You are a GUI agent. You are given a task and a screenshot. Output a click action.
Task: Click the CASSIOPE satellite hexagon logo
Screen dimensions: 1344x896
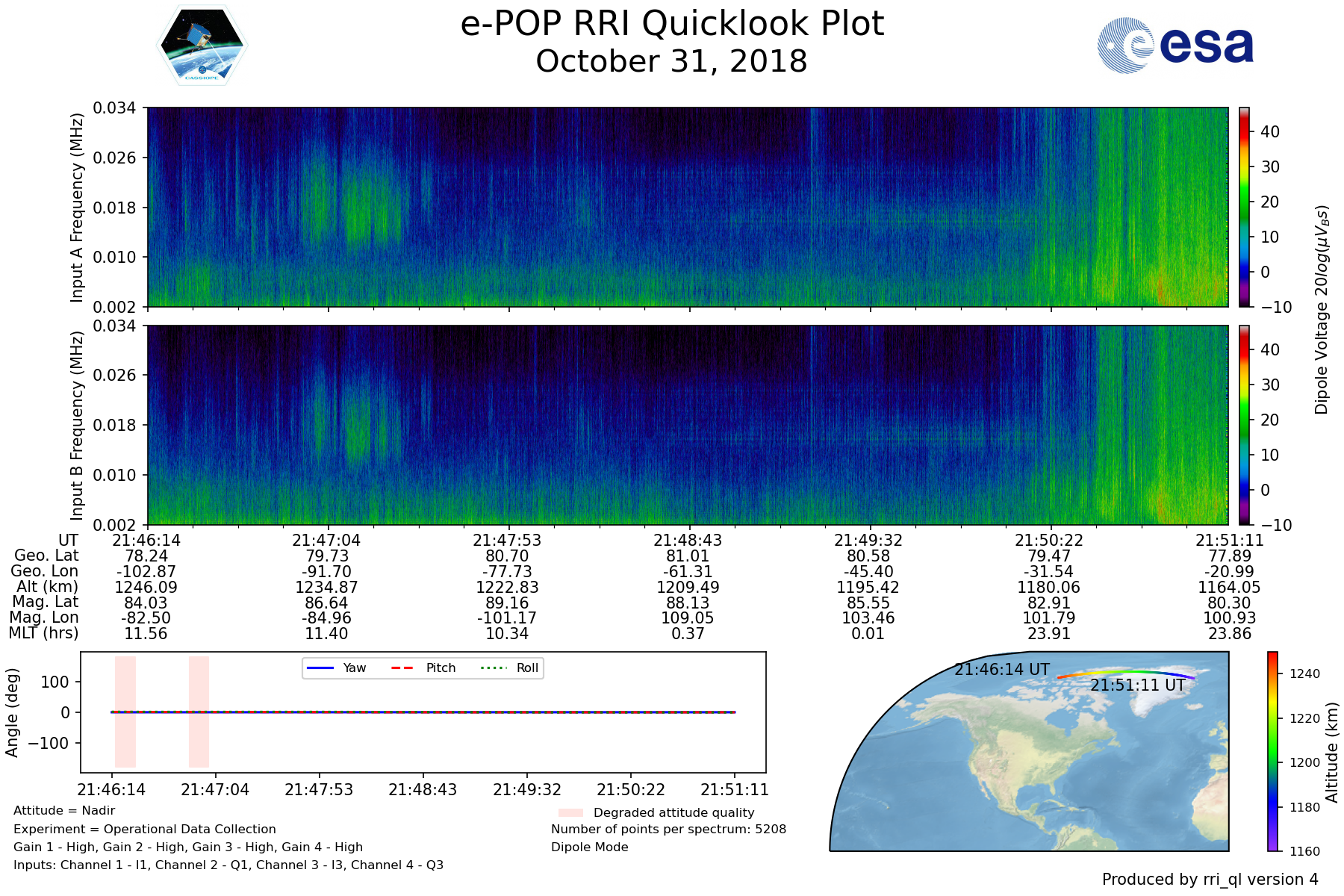202,46
